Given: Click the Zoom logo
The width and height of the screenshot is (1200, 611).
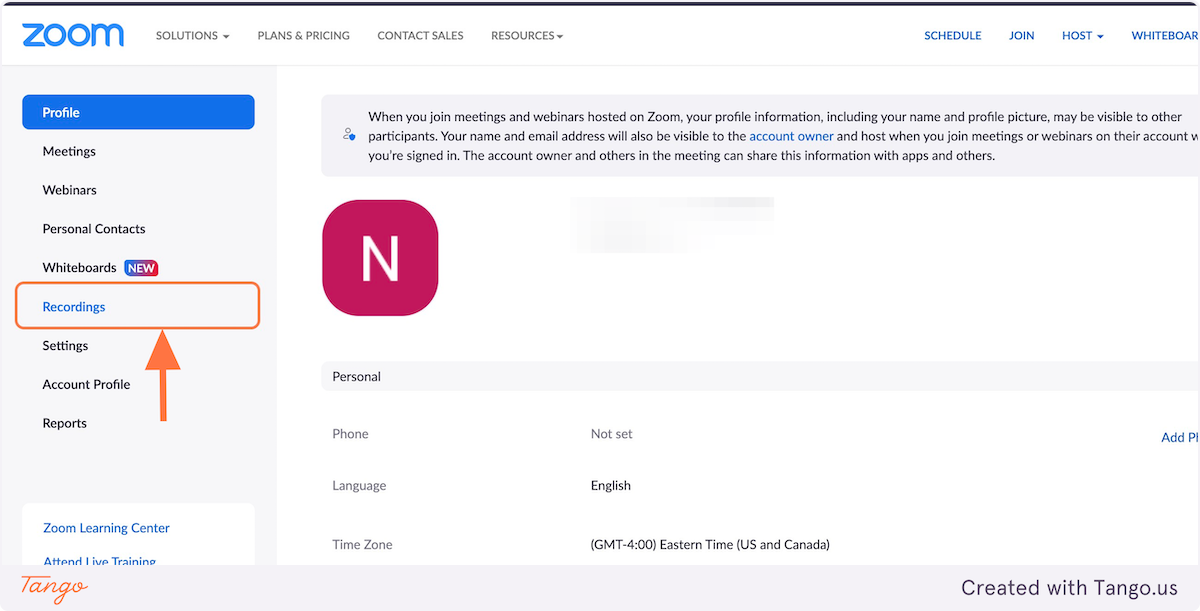Looking at the screenshot, I should [73, 35].
